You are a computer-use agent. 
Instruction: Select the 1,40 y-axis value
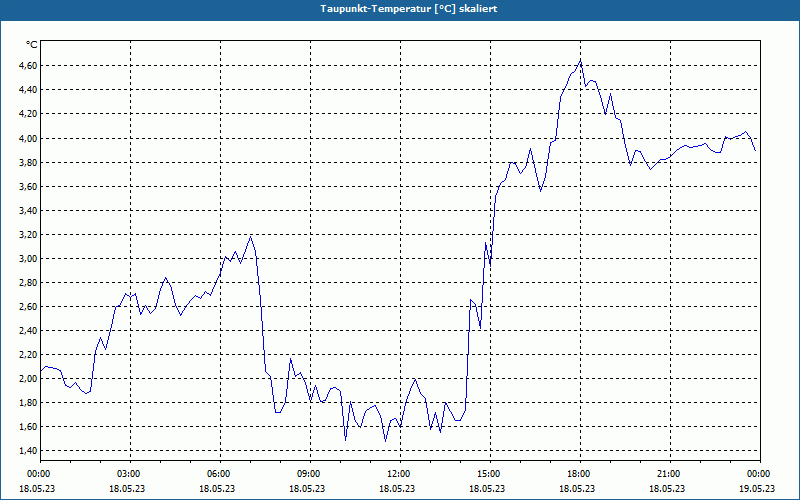[x=28, y=450]
